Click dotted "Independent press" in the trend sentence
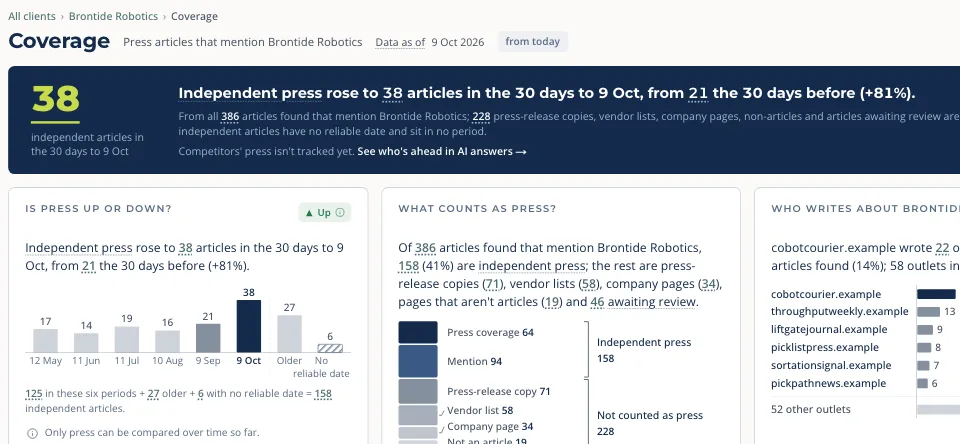 click(78, 248)
